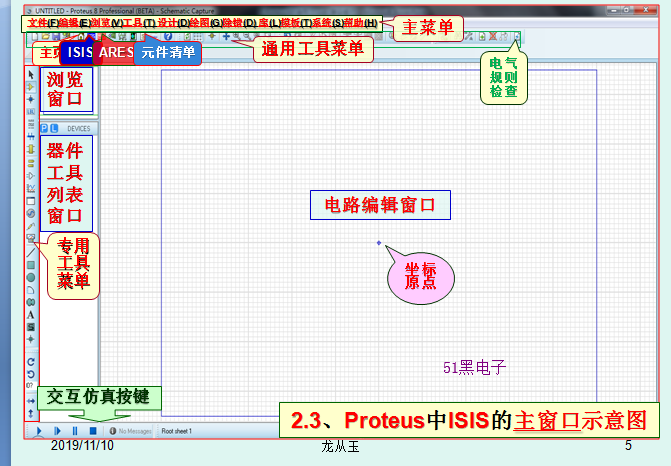Screen dimensions: 671x466
Task: Open the No Messages log
Action: point(131,431)
